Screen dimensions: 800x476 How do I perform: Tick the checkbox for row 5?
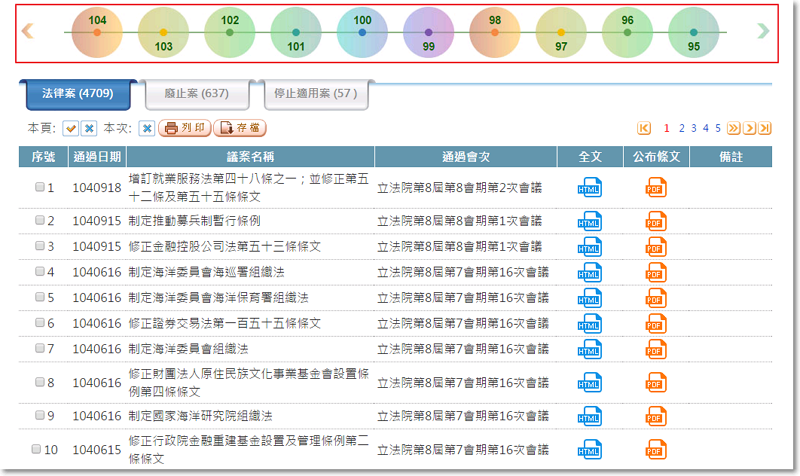pos(39,298)
